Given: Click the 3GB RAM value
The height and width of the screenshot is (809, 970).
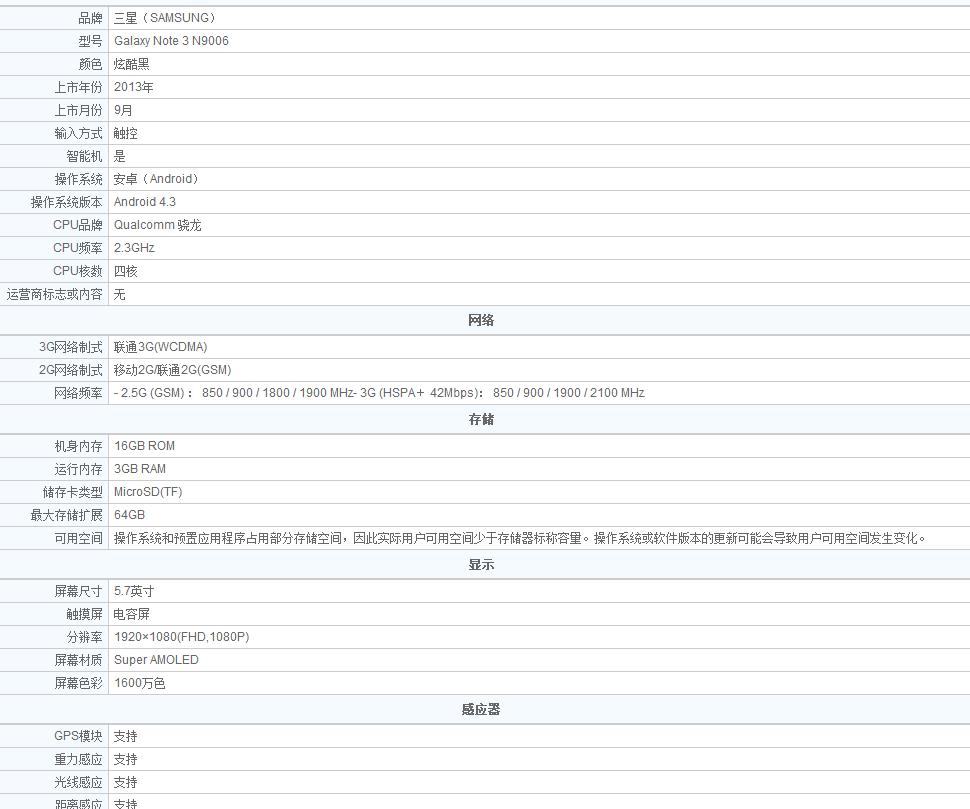Looking at the screenshot, I should (x=140, y=469).
